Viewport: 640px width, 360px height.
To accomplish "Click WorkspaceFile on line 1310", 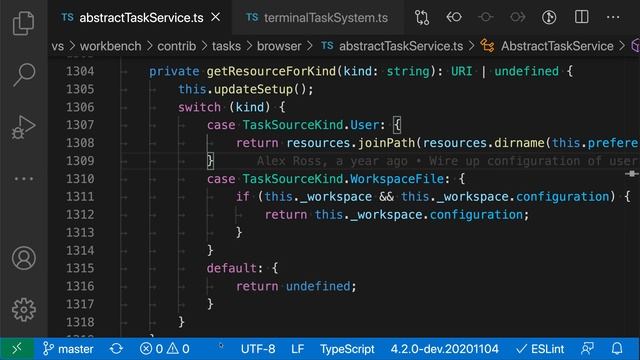I will pyautogui.click(x=397, y=179).
